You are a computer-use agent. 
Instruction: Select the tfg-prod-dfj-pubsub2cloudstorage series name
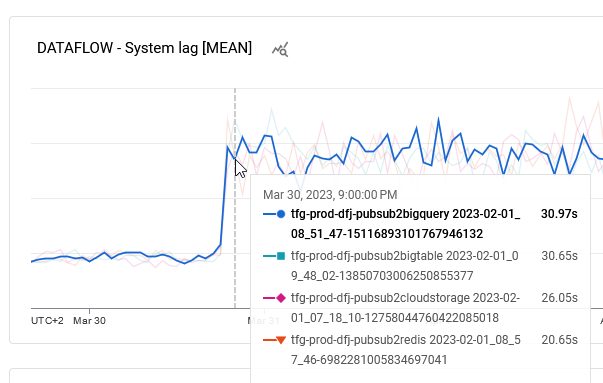tap(405, 308)
